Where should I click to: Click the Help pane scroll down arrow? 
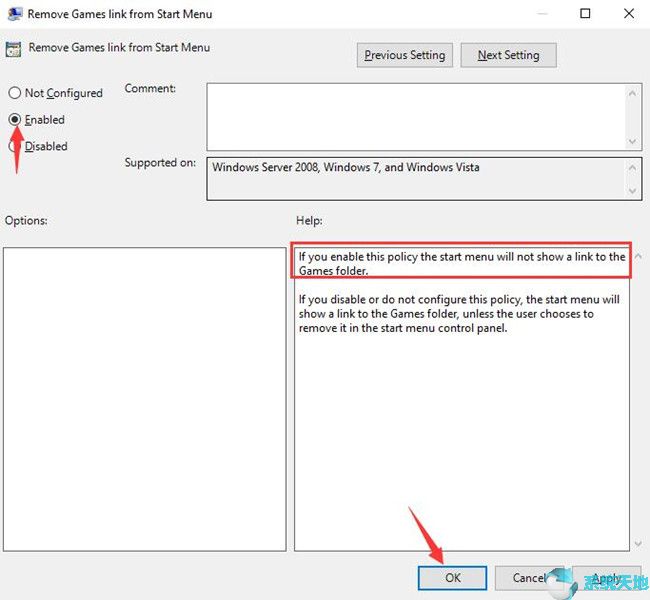point(638,543)
